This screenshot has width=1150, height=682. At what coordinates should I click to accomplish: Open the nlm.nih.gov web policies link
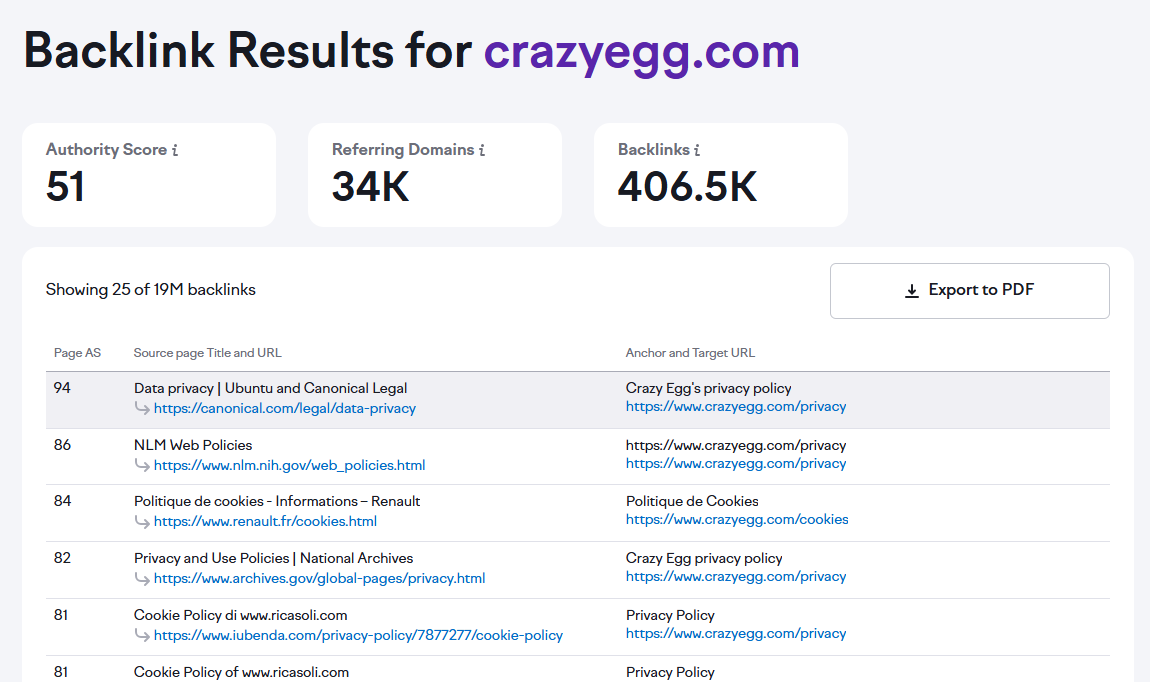tap(290, 465)
